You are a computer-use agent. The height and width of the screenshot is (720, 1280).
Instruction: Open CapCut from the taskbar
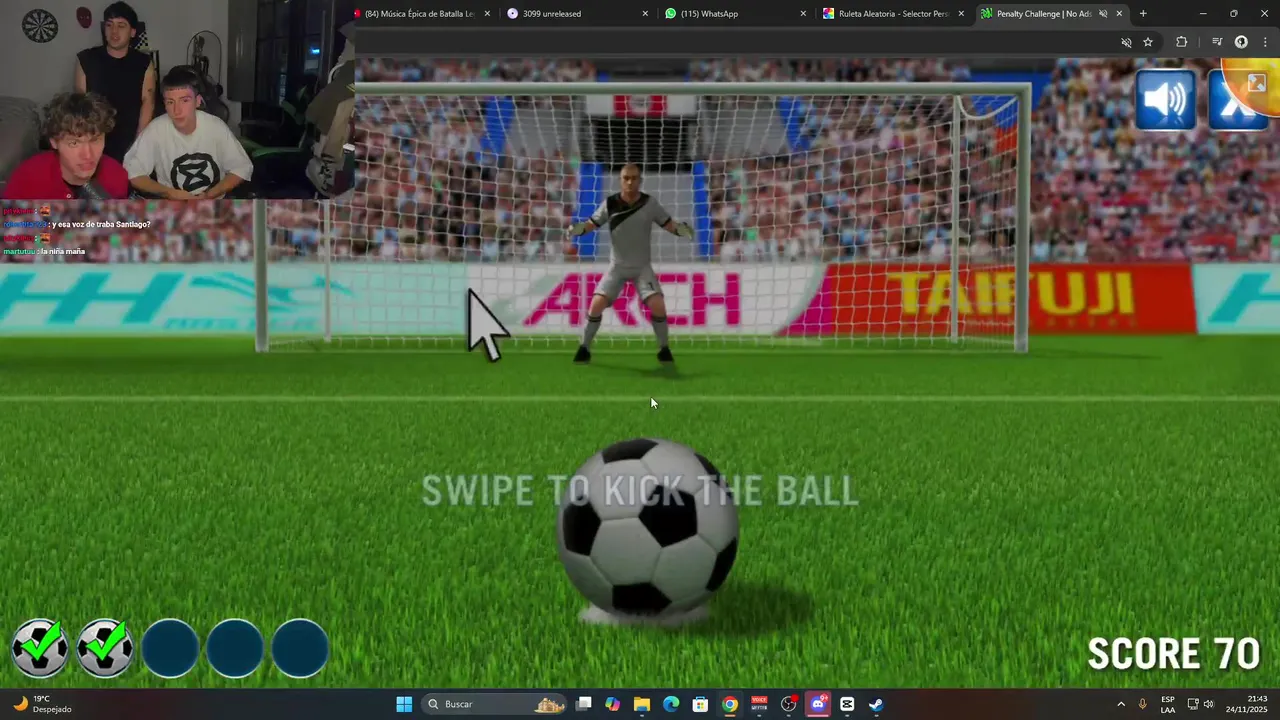click(847, 704)
